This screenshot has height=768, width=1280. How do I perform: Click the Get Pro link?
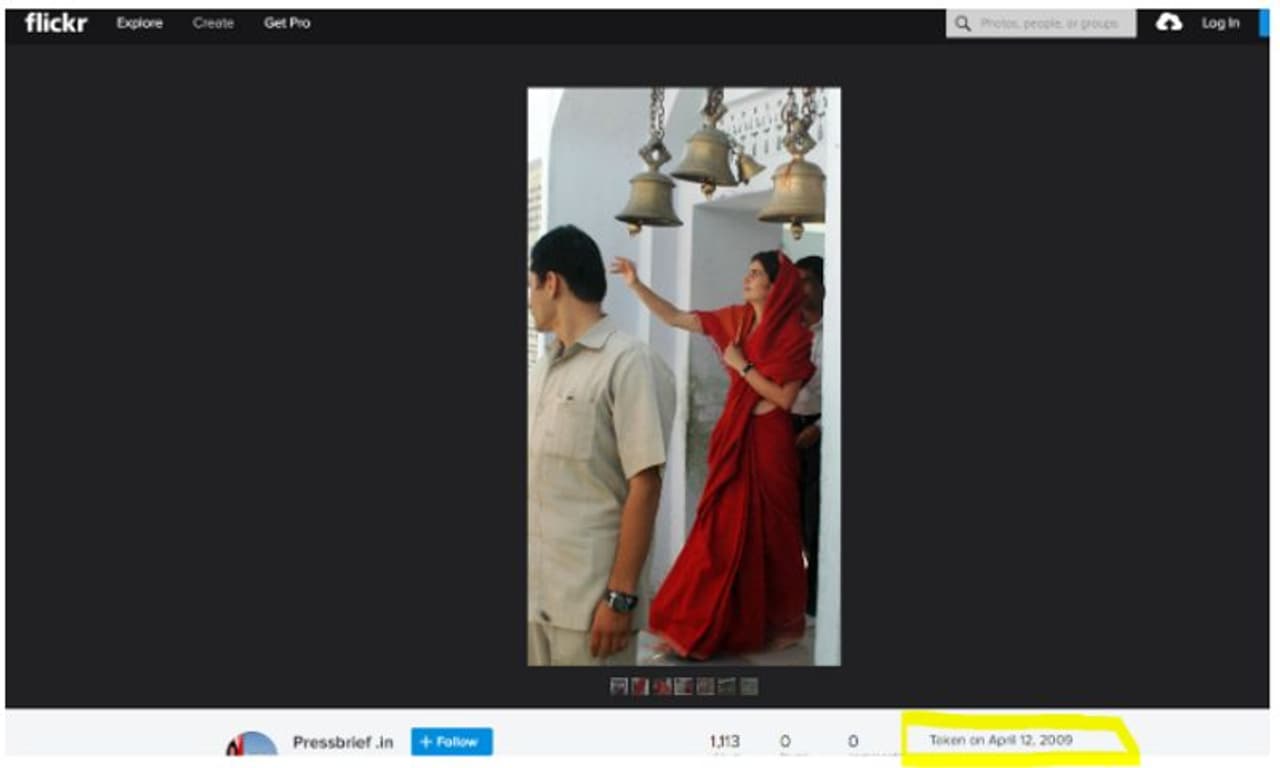pyautogui.click(x=287, y=23)
